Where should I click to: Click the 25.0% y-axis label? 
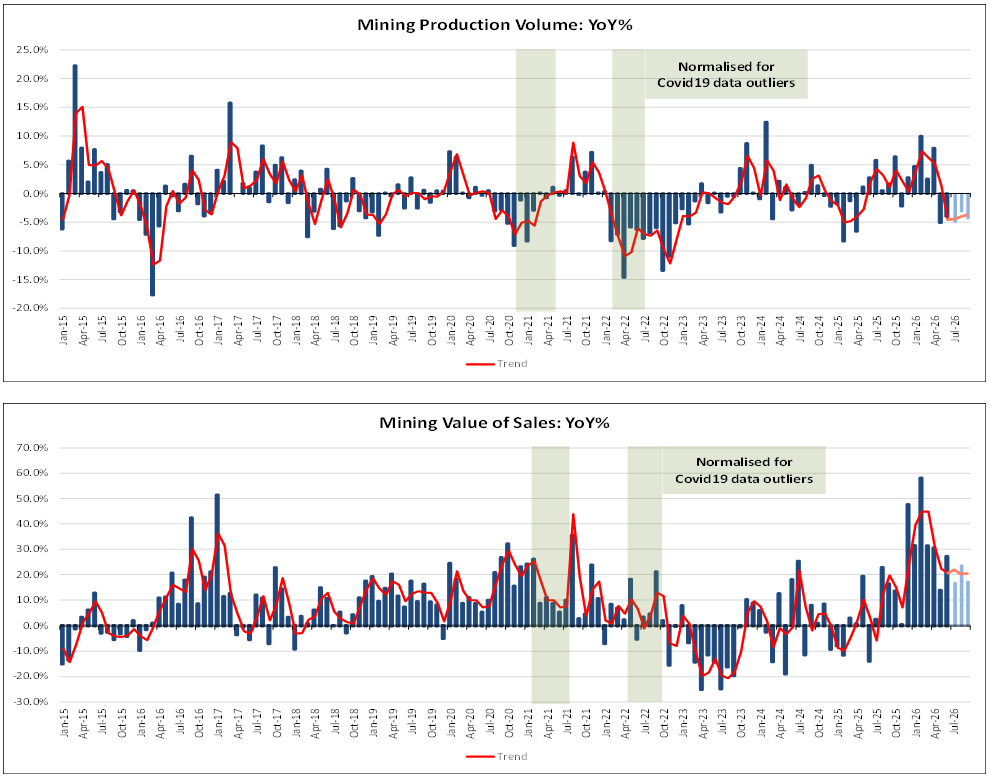(x=34, y=50)
